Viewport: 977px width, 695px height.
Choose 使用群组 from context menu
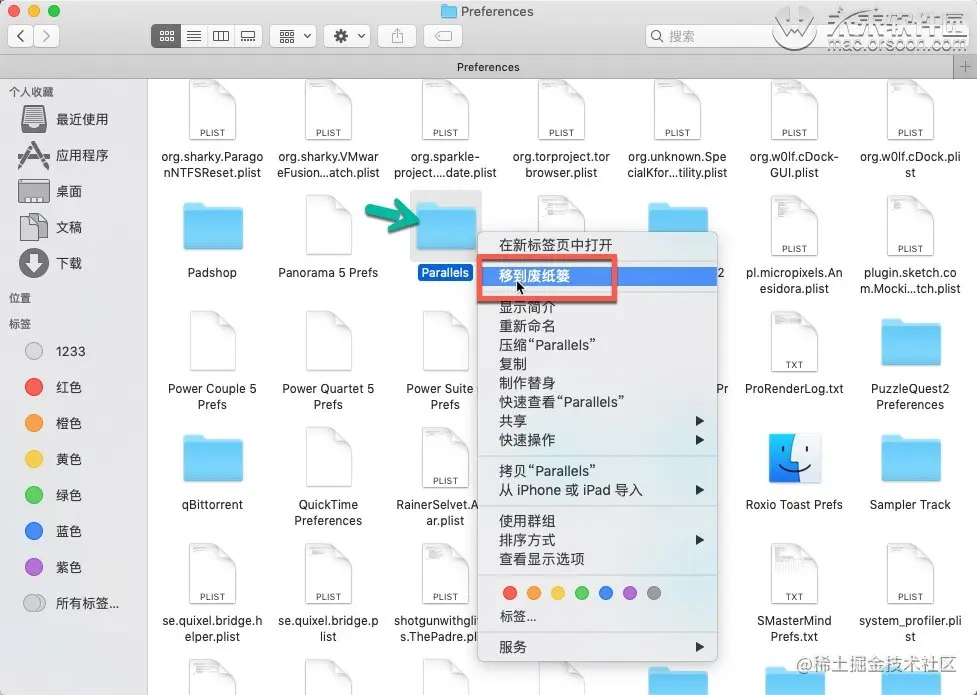tap(598, 521)
